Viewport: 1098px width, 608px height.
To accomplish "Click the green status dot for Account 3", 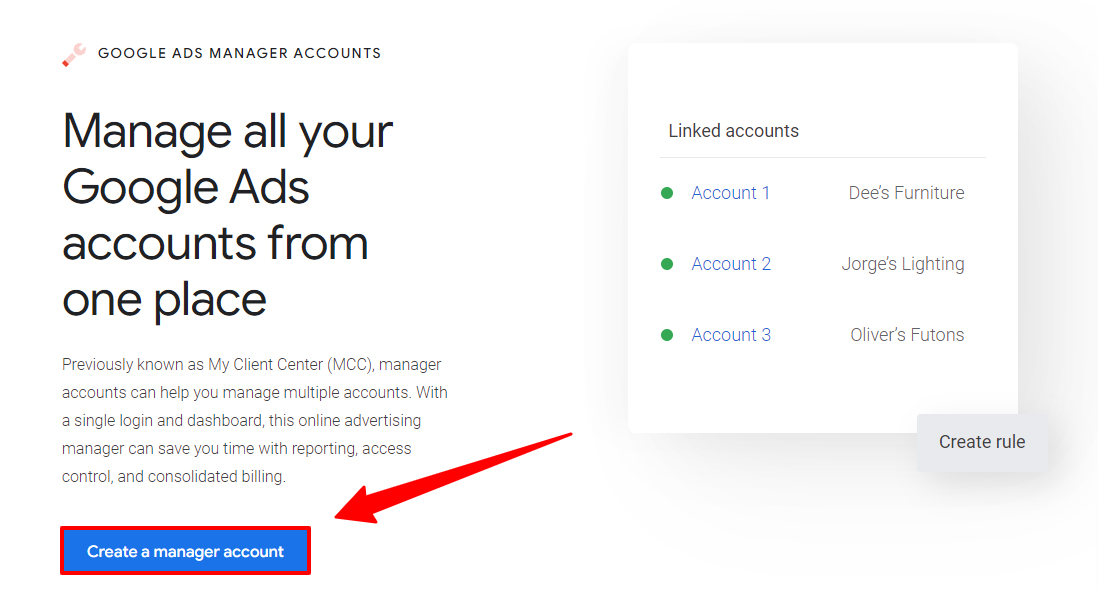I will pyautogui.click(x=667, y=335).
